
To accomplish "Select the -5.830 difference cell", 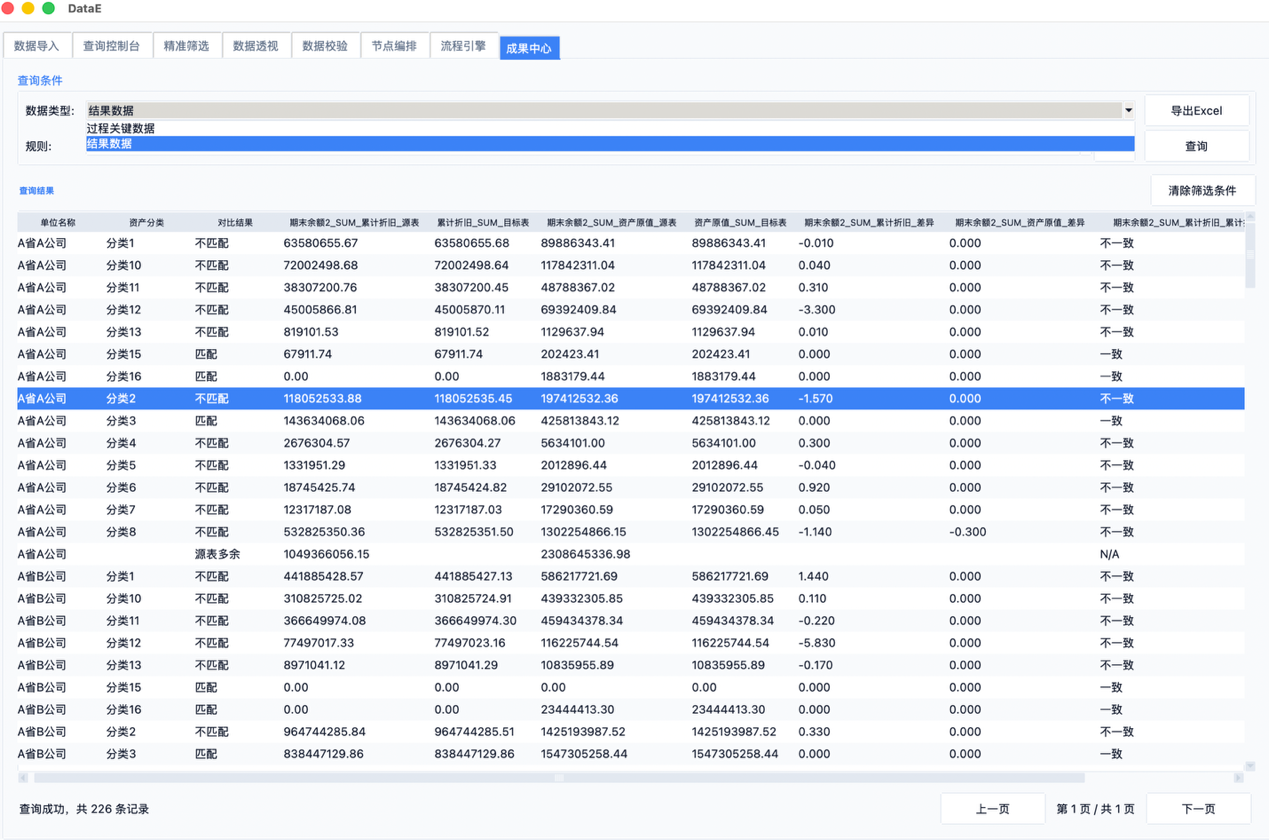I will 817,643.
